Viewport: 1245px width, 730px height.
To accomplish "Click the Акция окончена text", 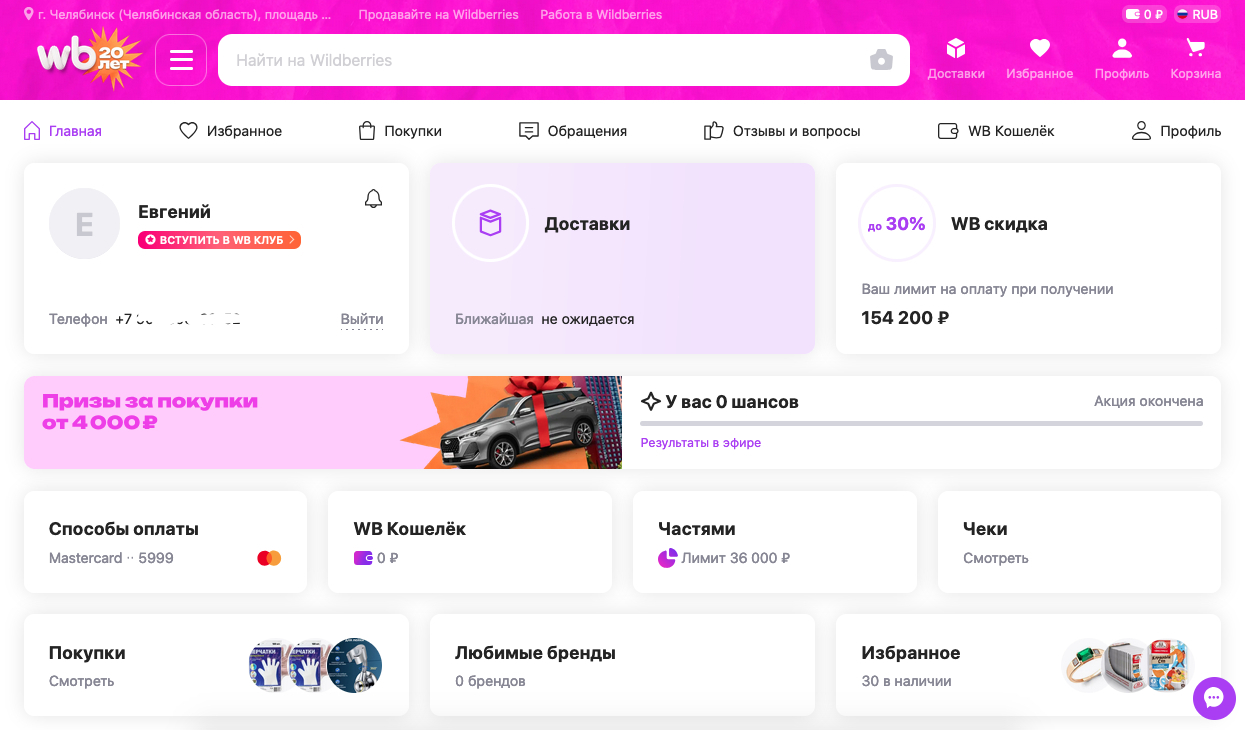I will point(1148,401).
